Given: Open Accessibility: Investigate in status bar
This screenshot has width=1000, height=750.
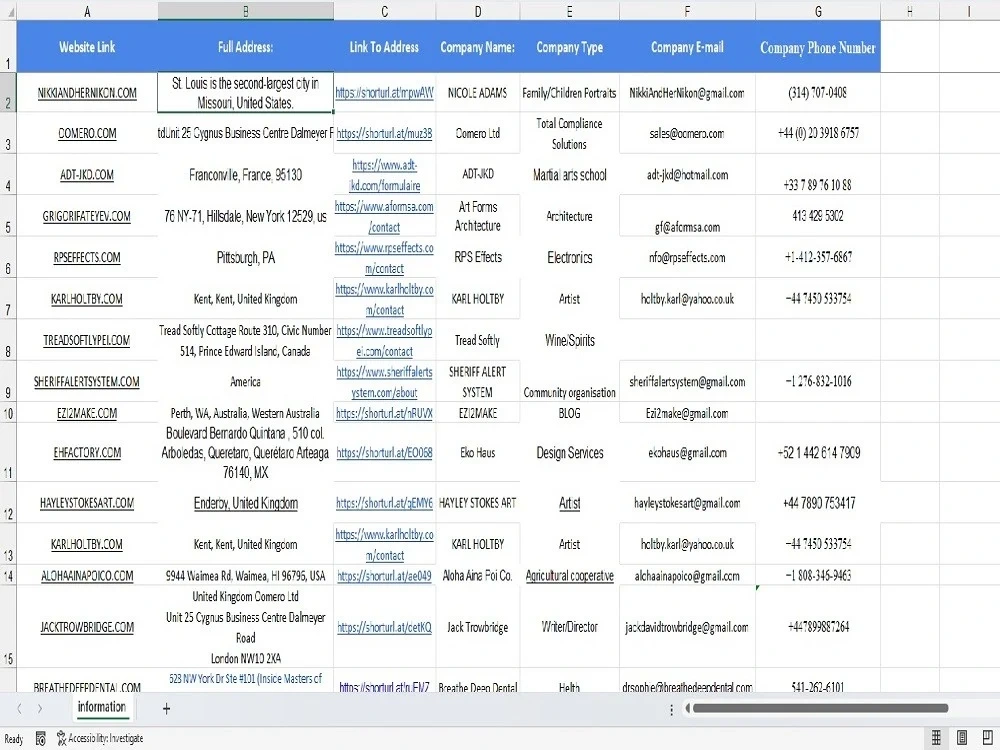Looking at the screenshot, I should point(99,739).
